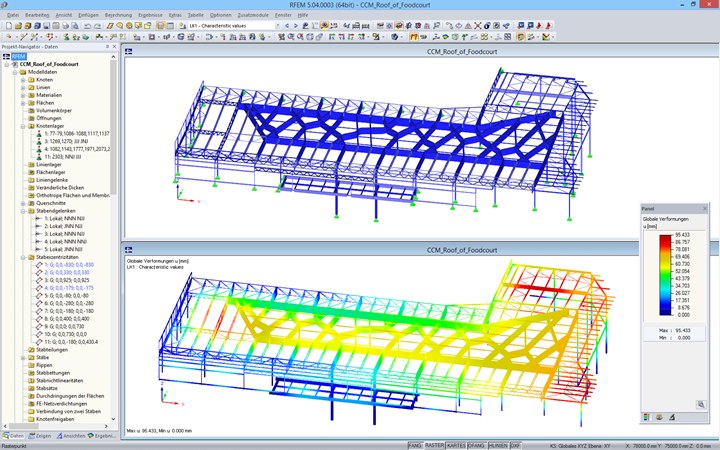Image resolution: width=720 pixels, height=450 pixels.
Task: Open the filter tab icon in Panel
Action: click(672, 417)
